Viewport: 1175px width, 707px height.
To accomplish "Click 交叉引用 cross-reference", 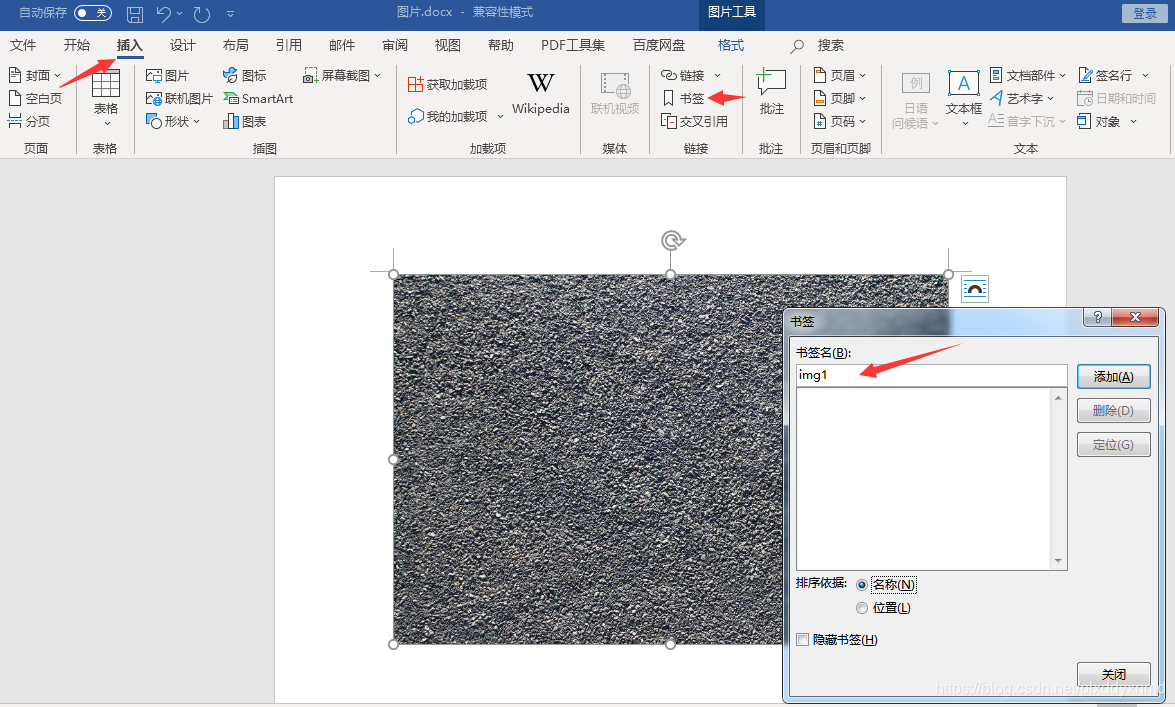I will [694, 121].
